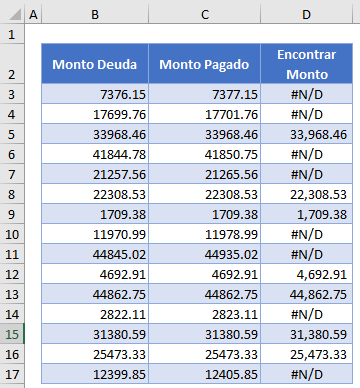Select cell with value 44845.02
Viewport: 360px width, 388px height.
coord(95,254)
